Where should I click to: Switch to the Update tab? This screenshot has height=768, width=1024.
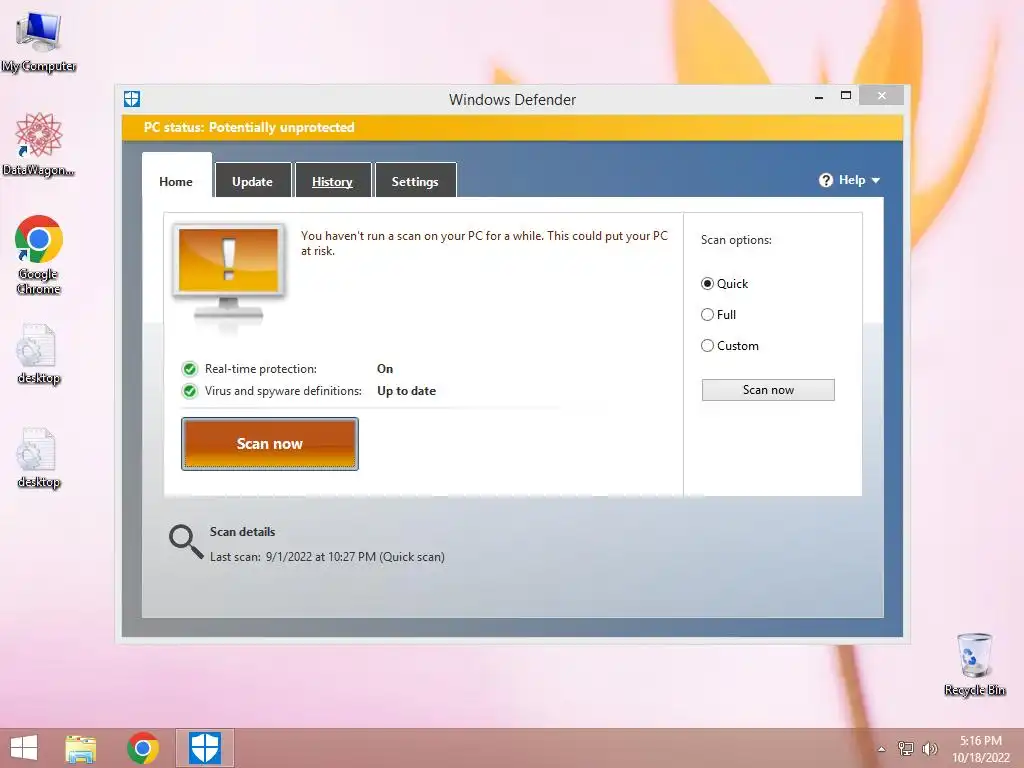pos(253,181)
